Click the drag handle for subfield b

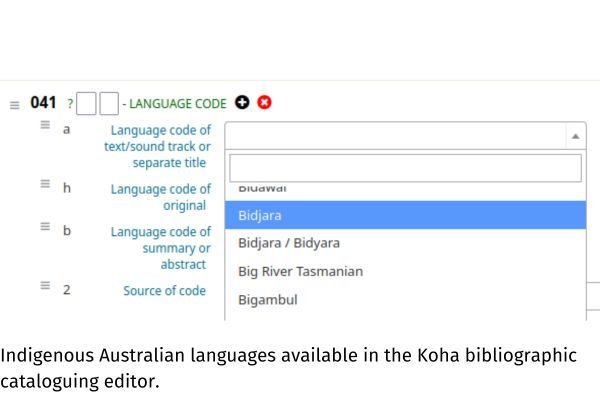tap(45, 226)
